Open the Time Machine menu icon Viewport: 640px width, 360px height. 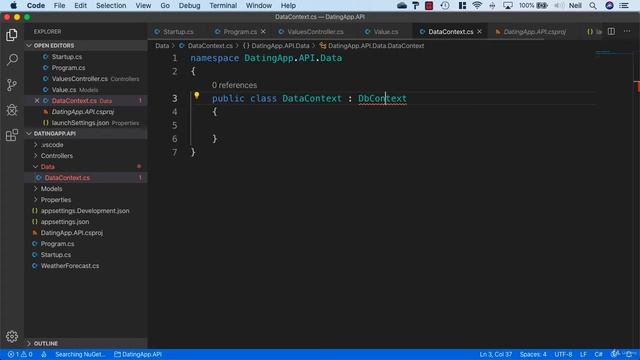click(445, 5)
